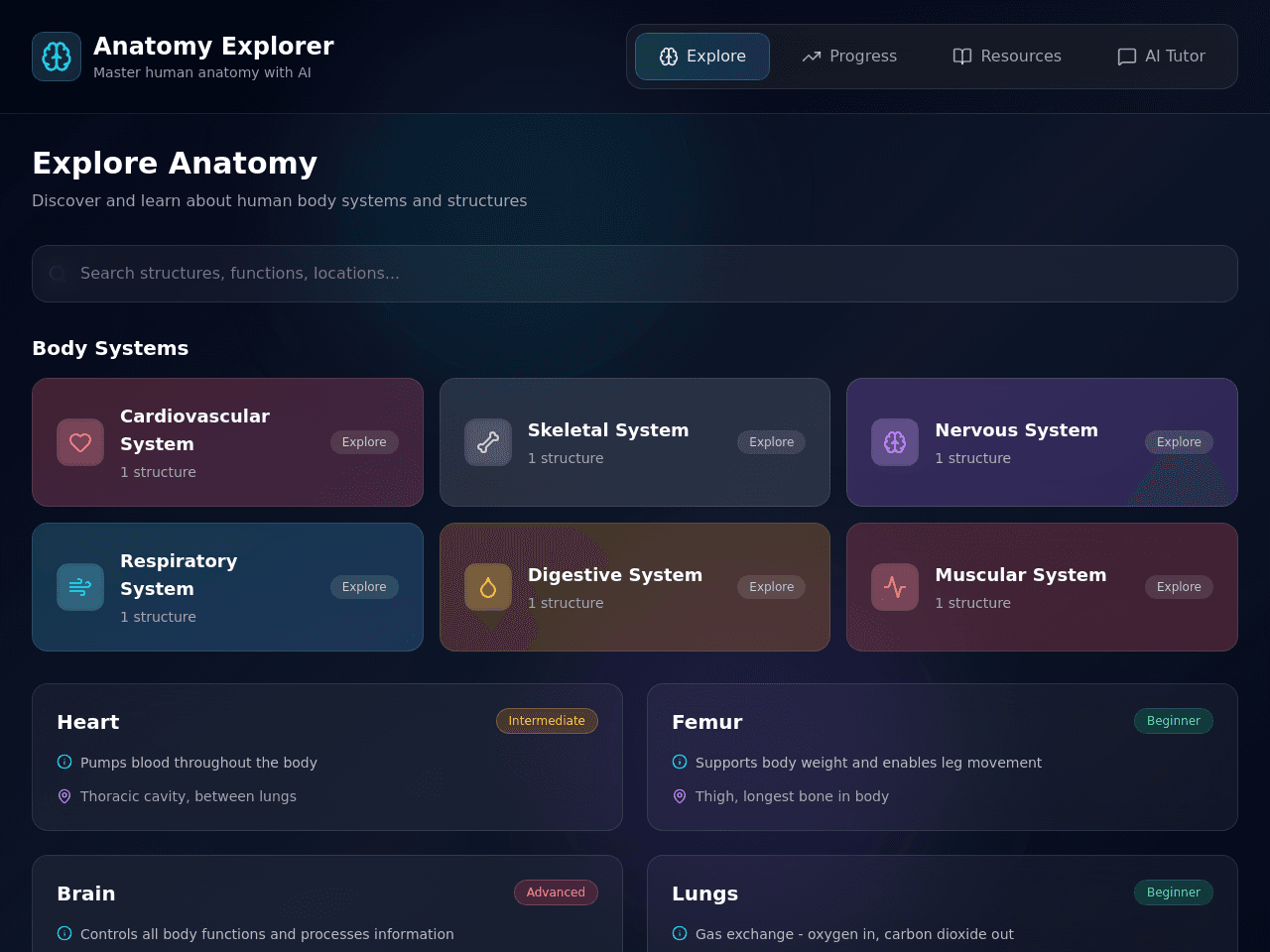Click 'Pumps blood throughout the body' text

tap(198, 763)
